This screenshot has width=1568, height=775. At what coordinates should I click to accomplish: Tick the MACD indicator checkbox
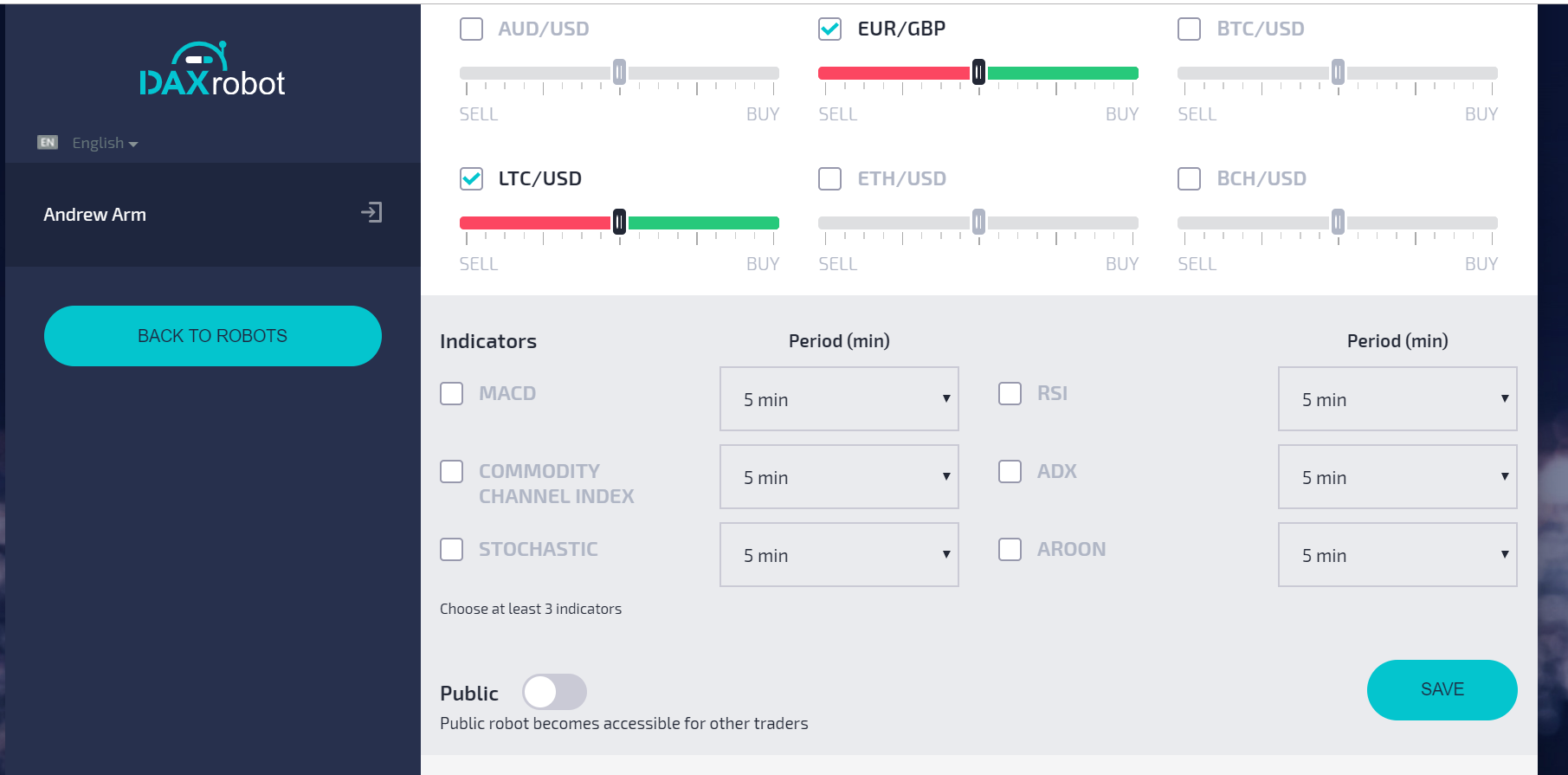[x=451, y=394]
